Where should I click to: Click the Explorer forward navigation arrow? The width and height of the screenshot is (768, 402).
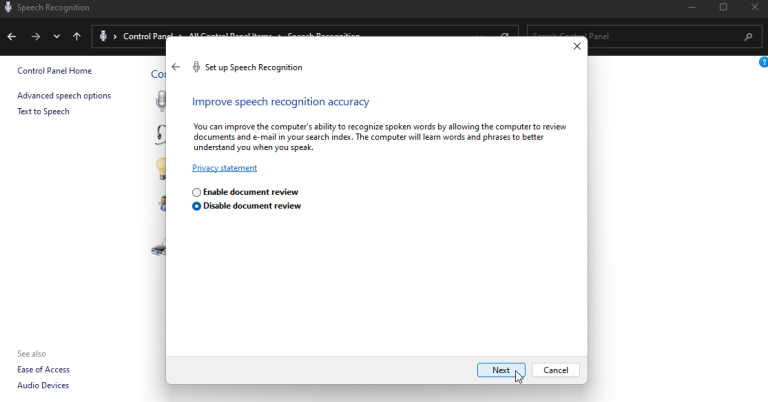click(35, 37)
